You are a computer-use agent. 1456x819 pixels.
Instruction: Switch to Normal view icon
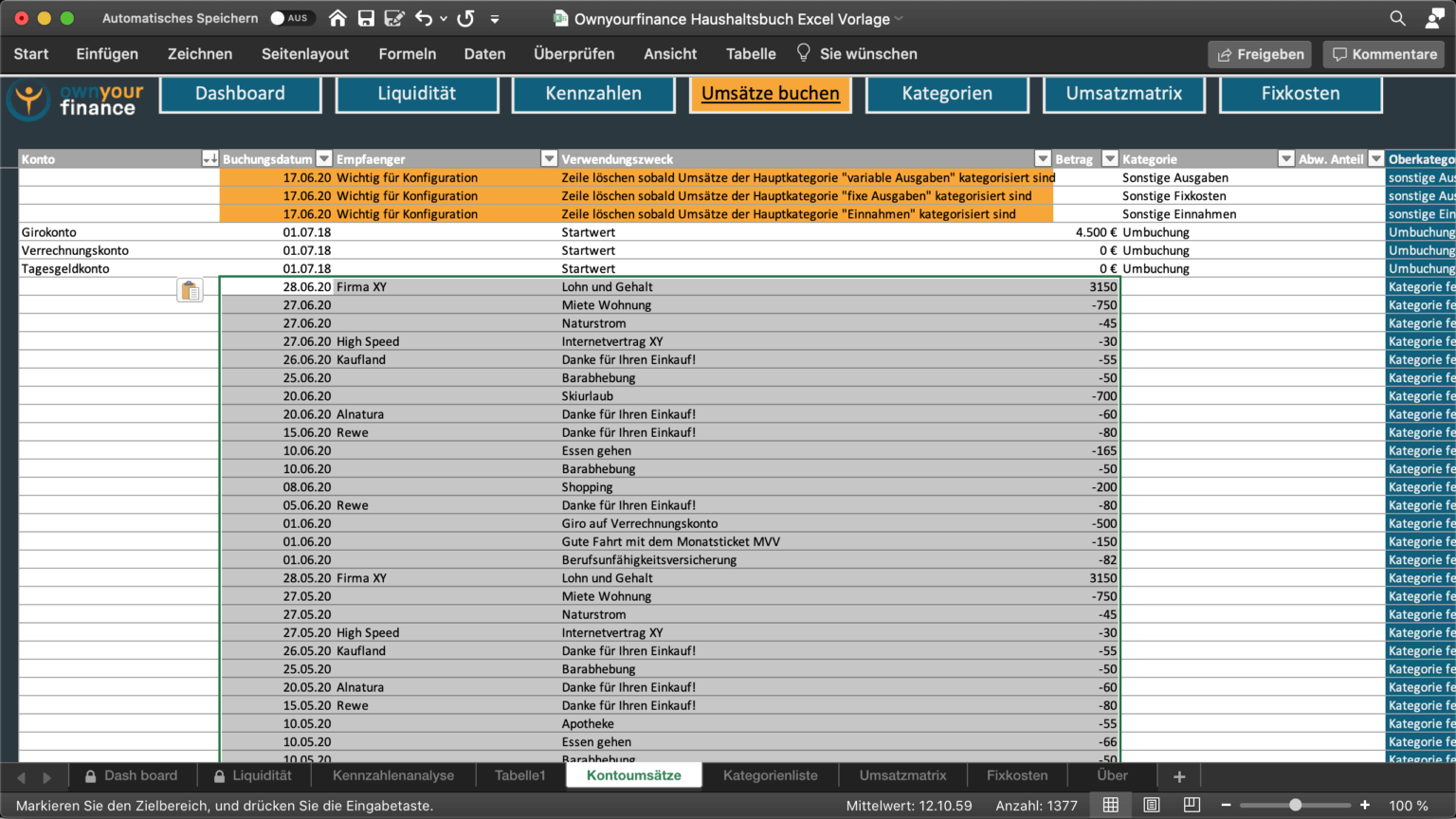pyautogui.click(x=1111, y=805)
